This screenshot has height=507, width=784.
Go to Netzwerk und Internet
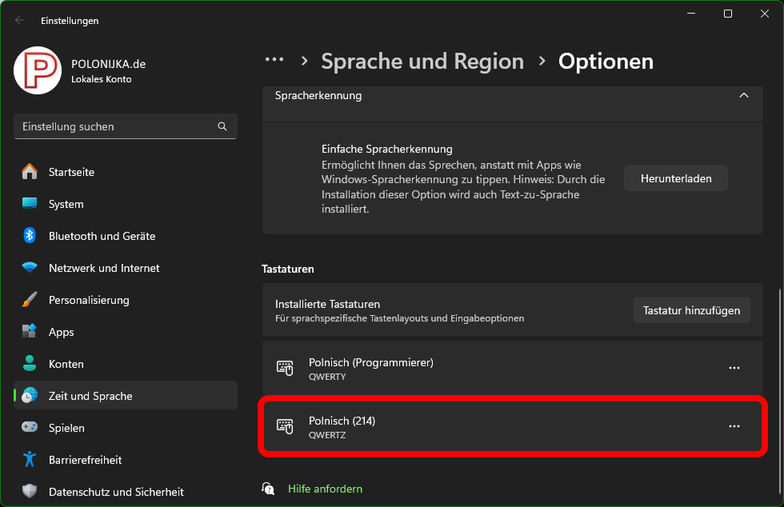click(x=104, y=268)
